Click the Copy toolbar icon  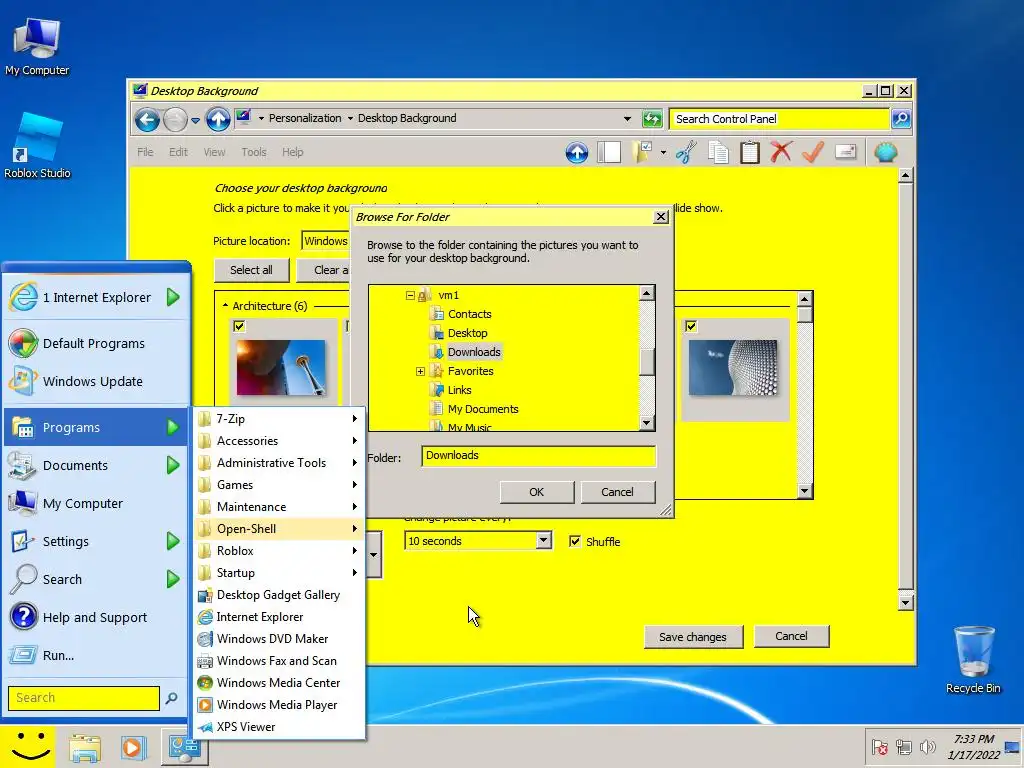pos(718,153)
